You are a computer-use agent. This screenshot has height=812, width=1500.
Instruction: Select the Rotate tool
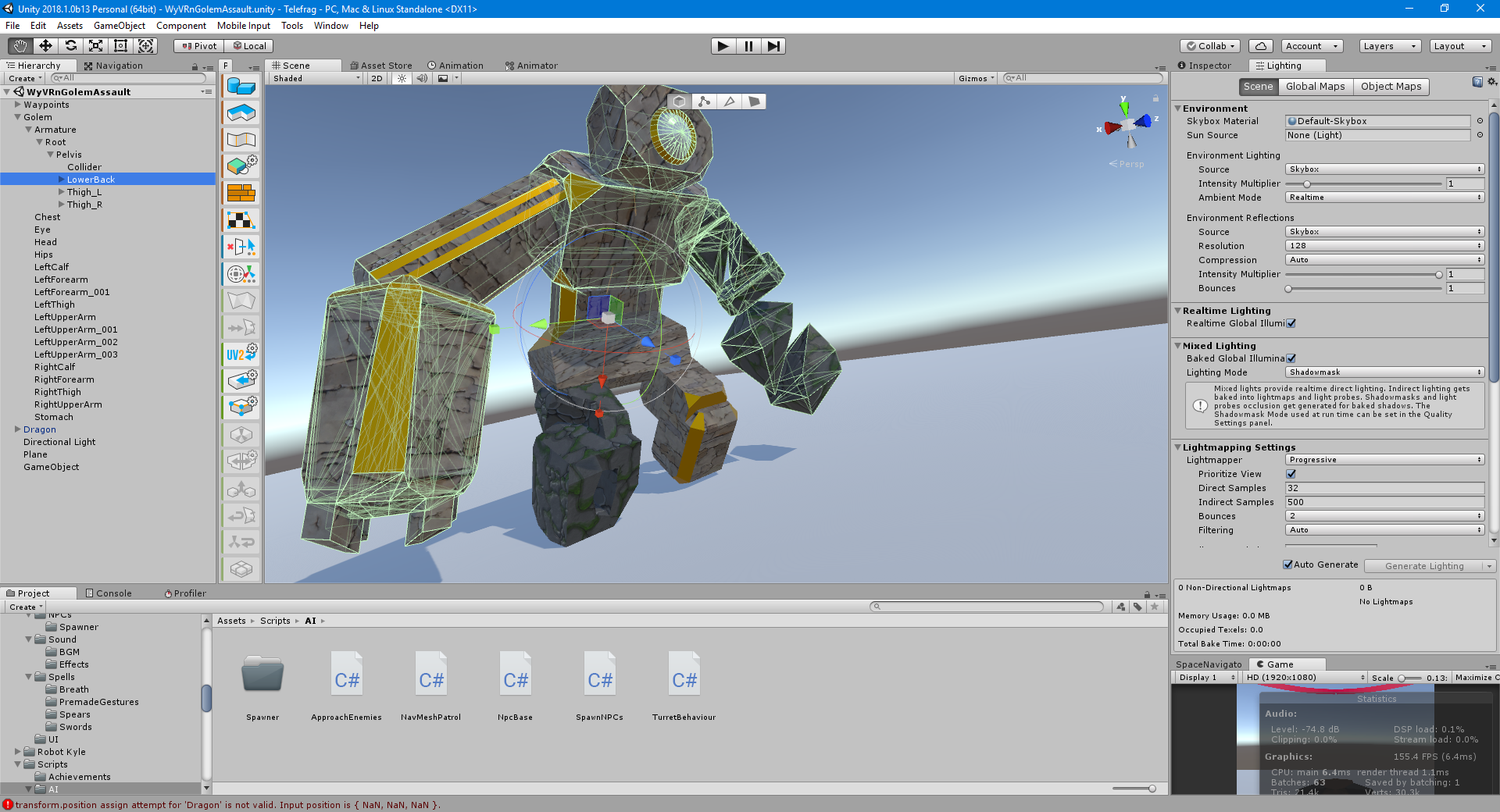70,46
